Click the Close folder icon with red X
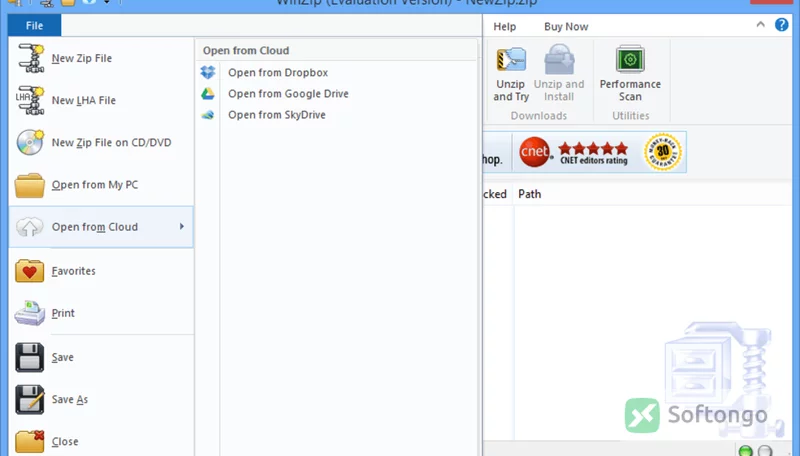Viewport: 800px width, 456px height. 30,442
